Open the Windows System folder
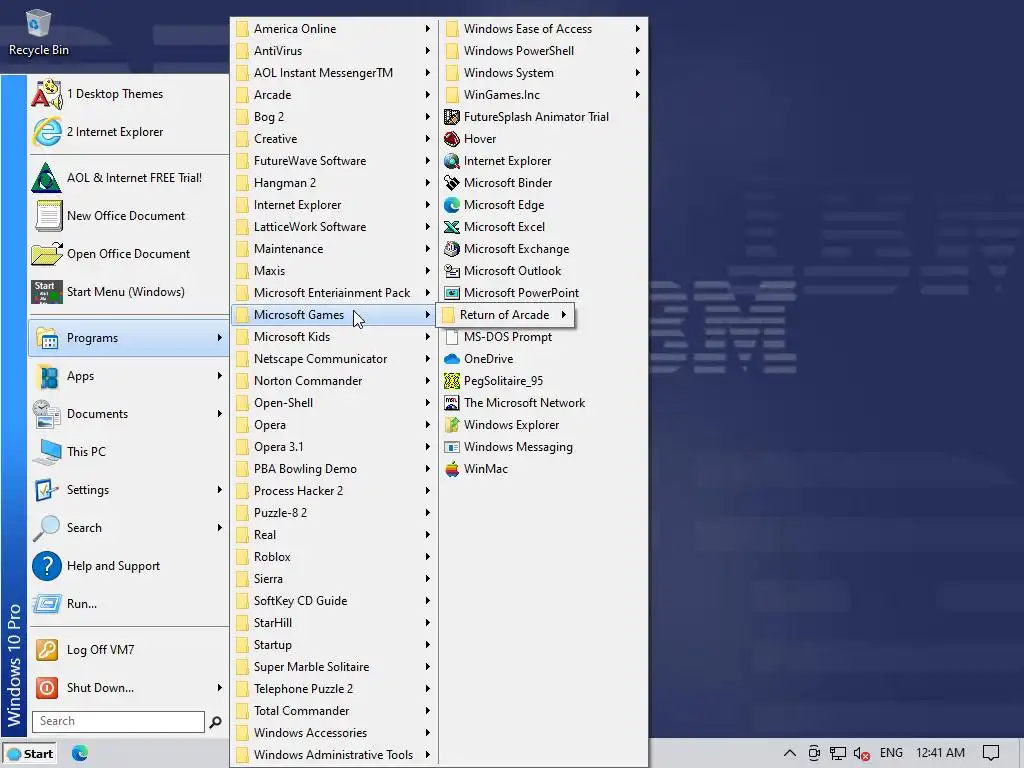1024x768 pixels. pos(543,73)
